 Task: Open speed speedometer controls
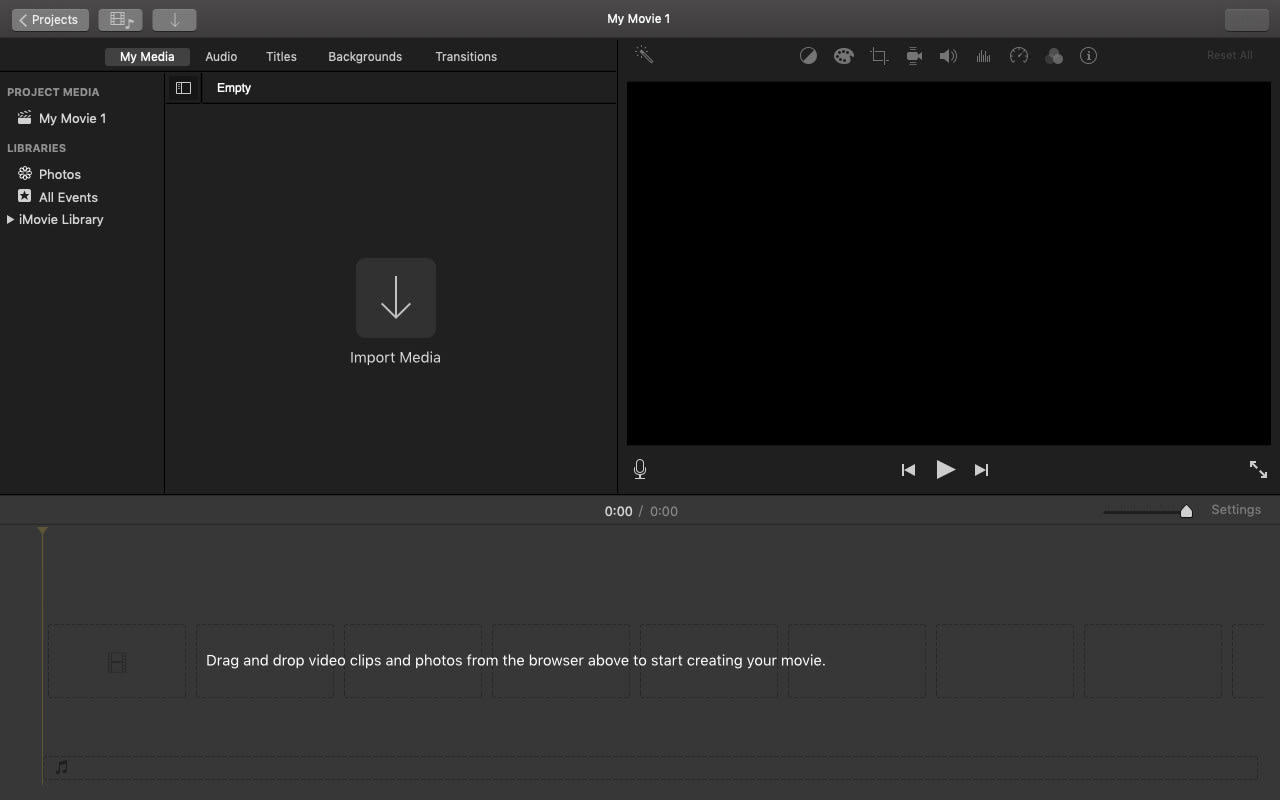point(1019,56)
